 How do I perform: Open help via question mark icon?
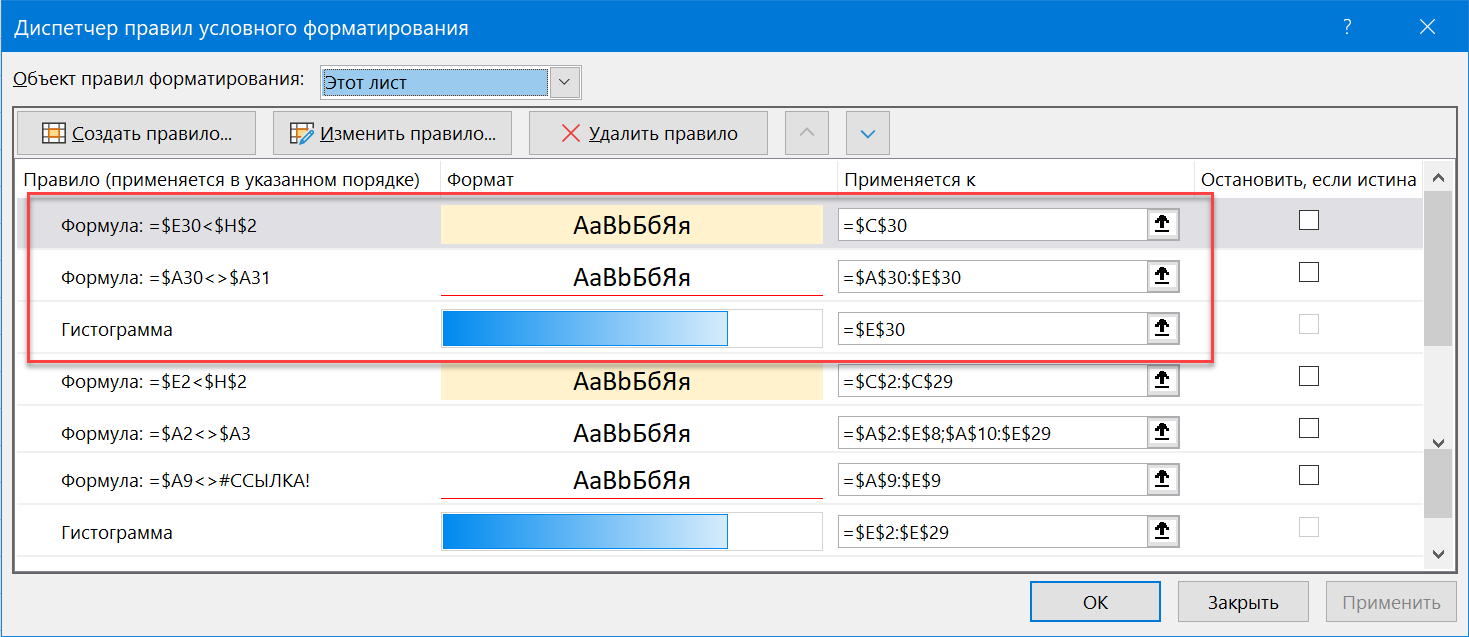(1347, 28)
